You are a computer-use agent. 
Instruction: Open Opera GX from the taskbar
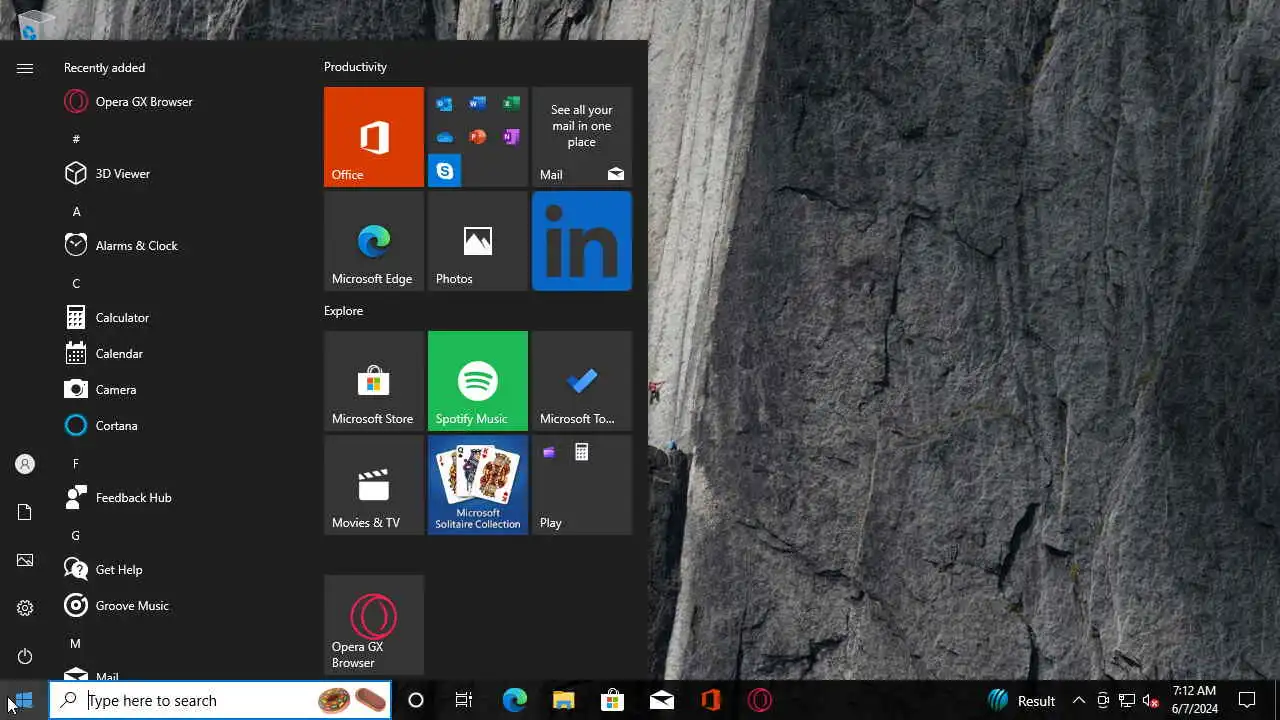coord(760,700)
